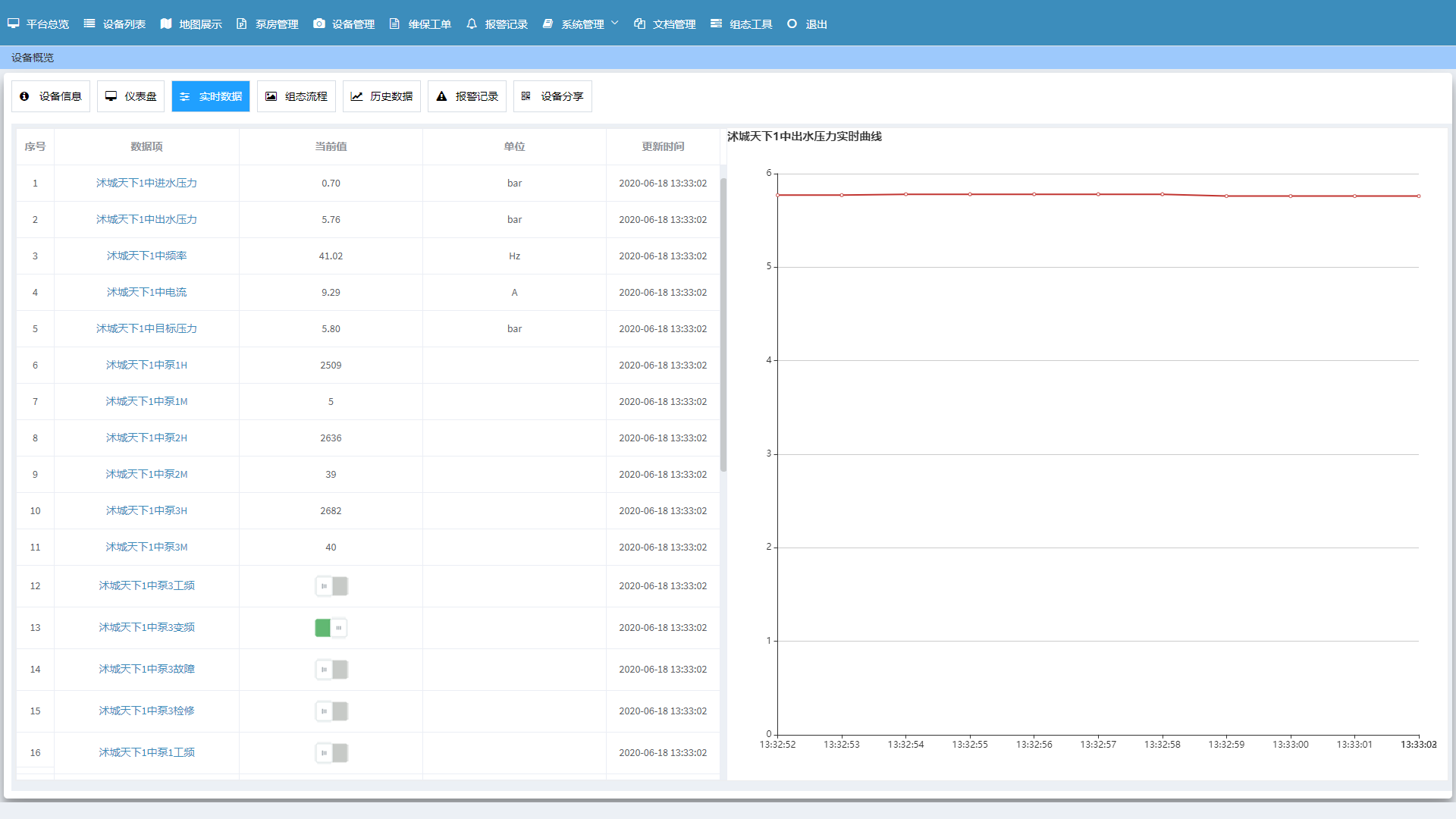Toggle the 泵3故障 switch
Screen dimensions: 1456x819
tap(331, 670)
